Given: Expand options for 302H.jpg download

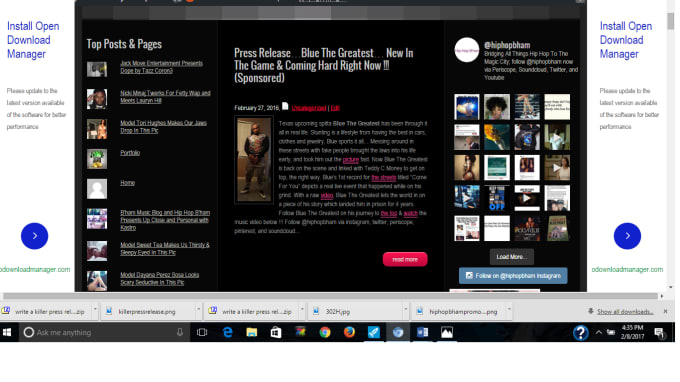Looking at the screenshot, I should [x=405, y=310].
